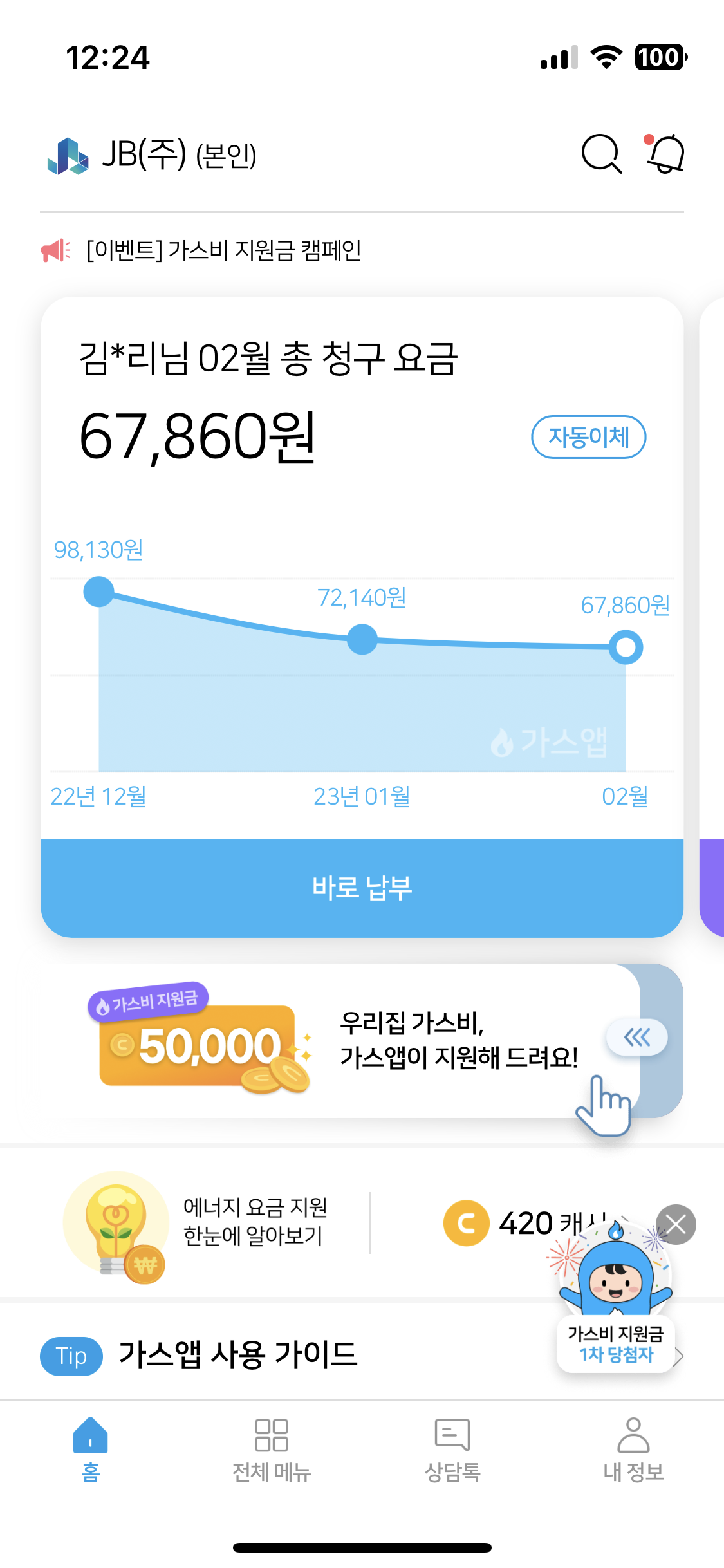Select the 23년 01월 chart data point
724x1568 pixels.
(x=362, y=639)
